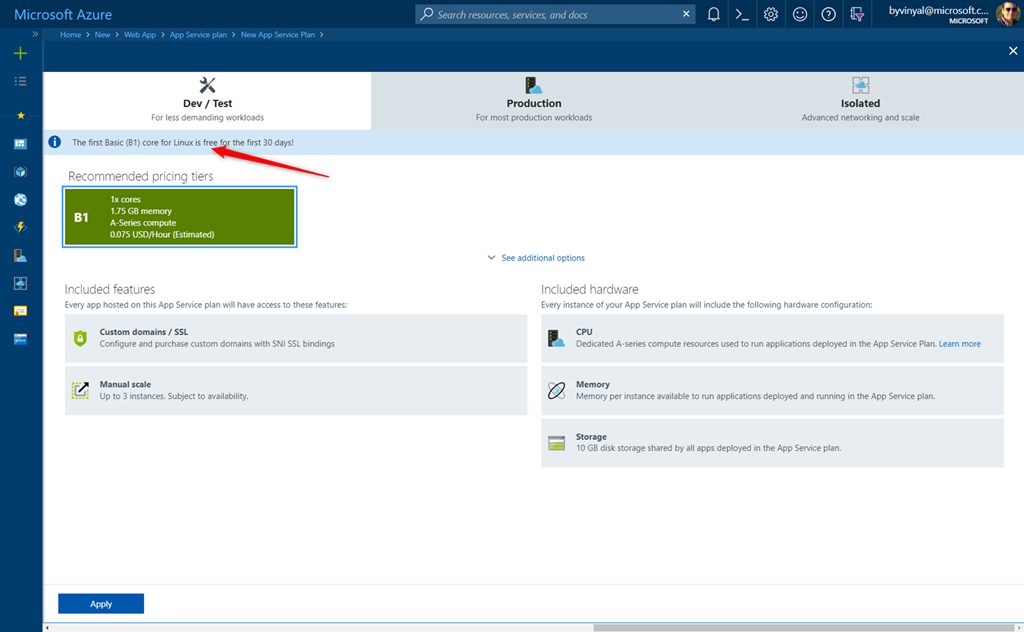
Task: Select the B1 pricing tier card
Action: tap(180, 217)
